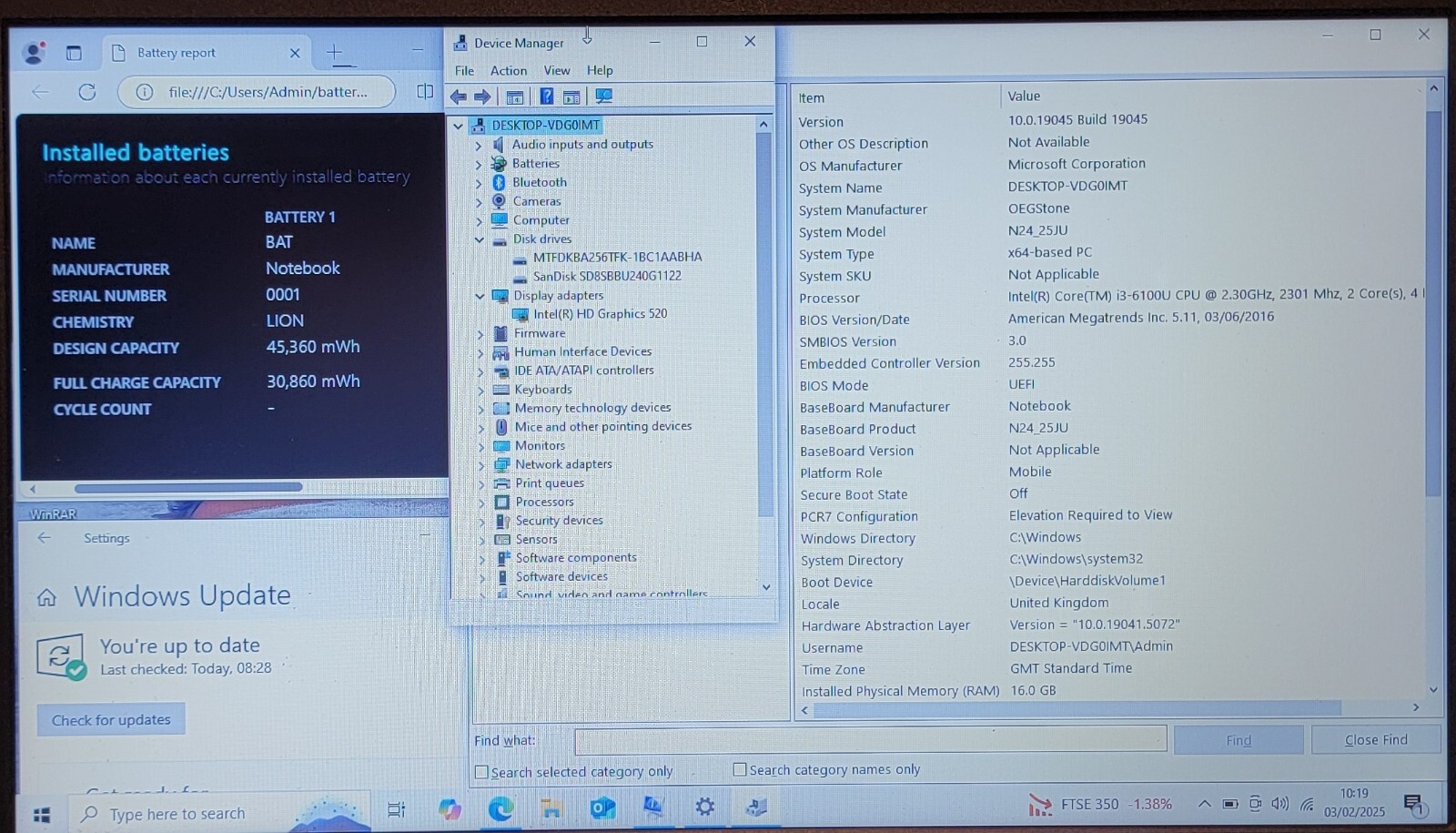Open the notification center icon
The width and height of the screenshot is (1456, 833).
[1414, 805]
